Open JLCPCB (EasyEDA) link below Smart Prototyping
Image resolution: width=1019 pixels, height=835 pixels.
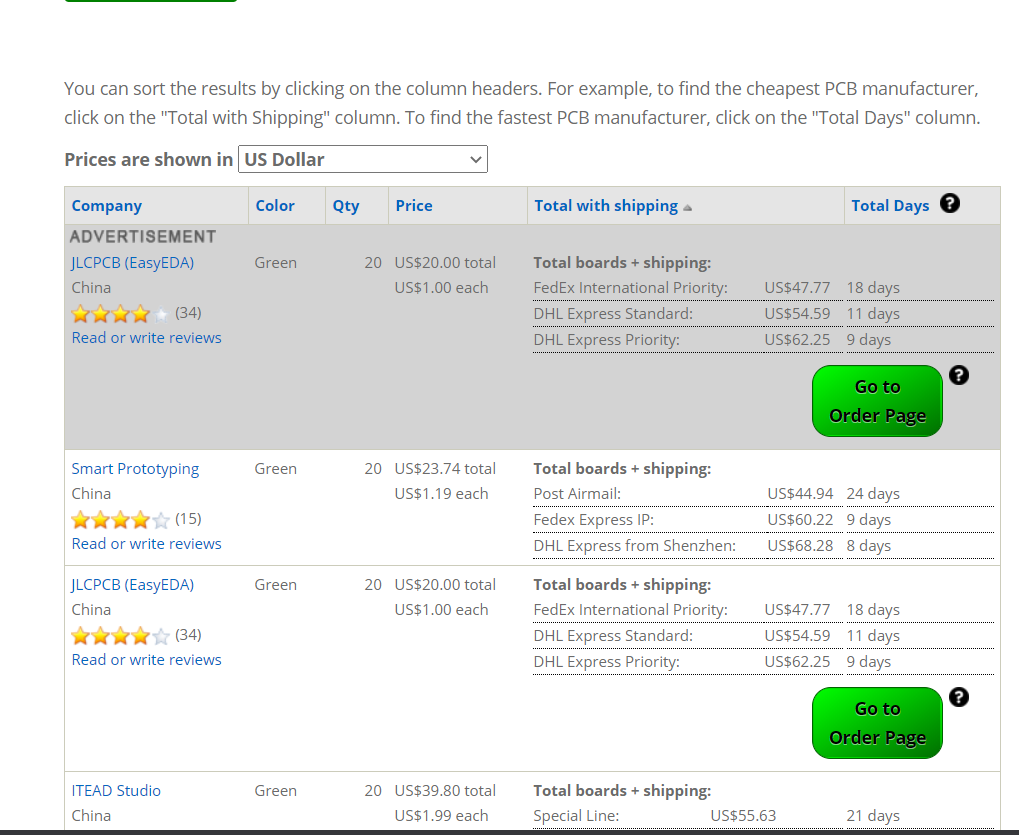click(x=133, y=584)
